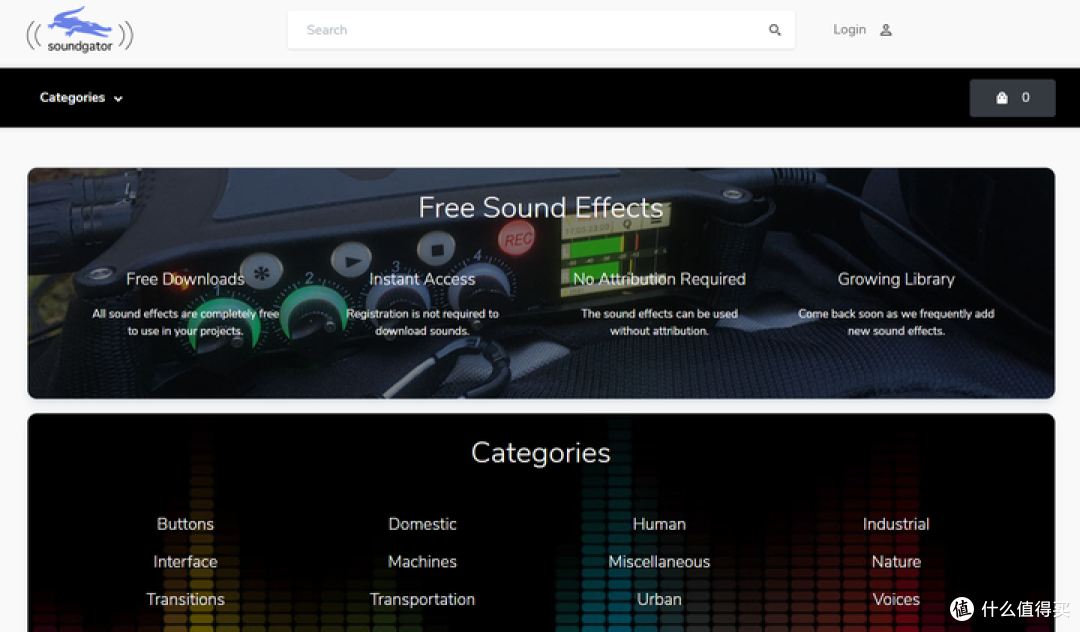Viewport: 1080px width, 632px height.
Task: Open the Machines category
Action: (422, 562)
